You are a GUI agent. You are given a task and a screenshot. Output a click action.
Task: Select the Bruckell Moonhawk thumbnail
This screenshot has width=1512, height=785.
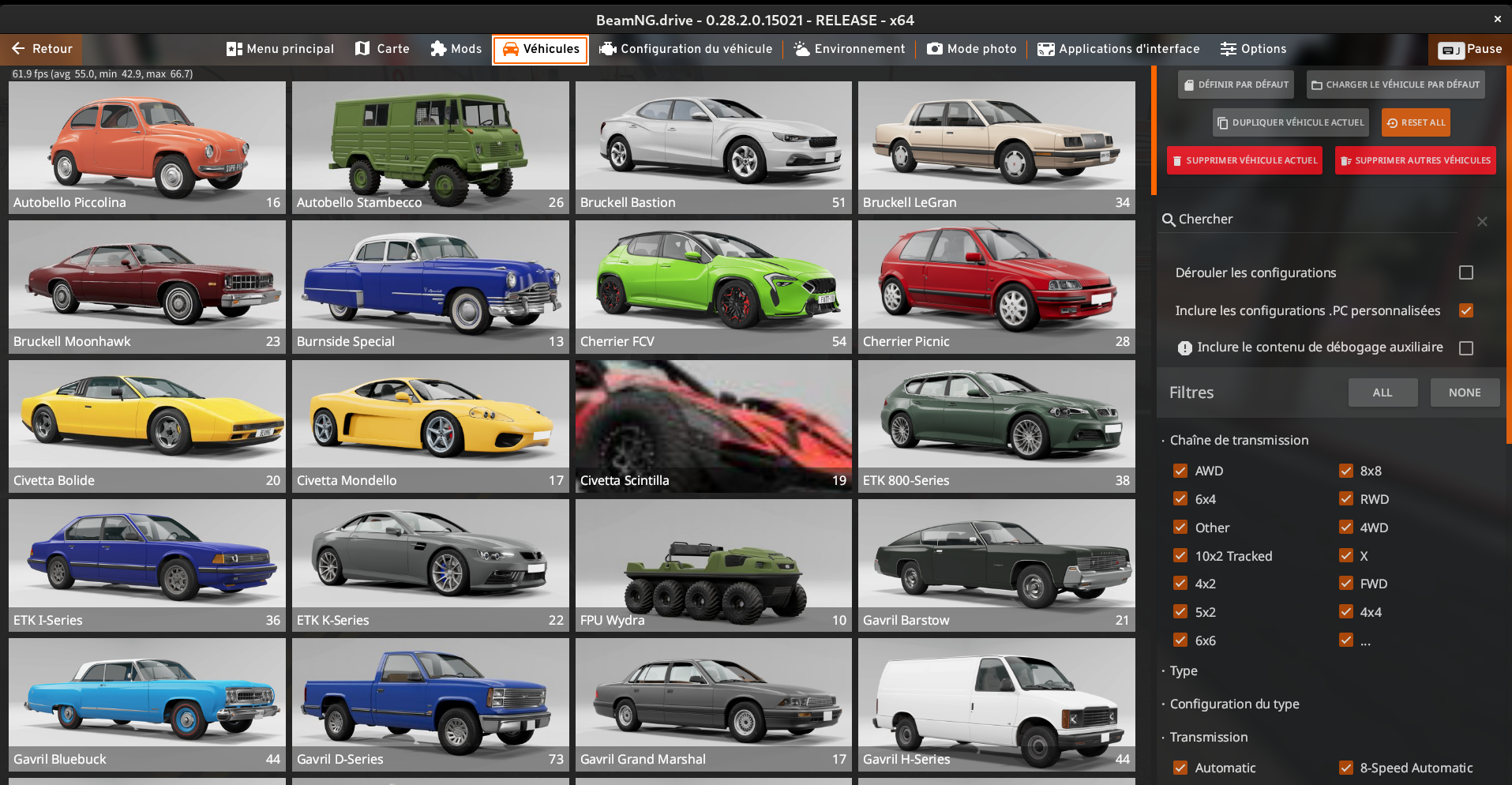point(148,287)
